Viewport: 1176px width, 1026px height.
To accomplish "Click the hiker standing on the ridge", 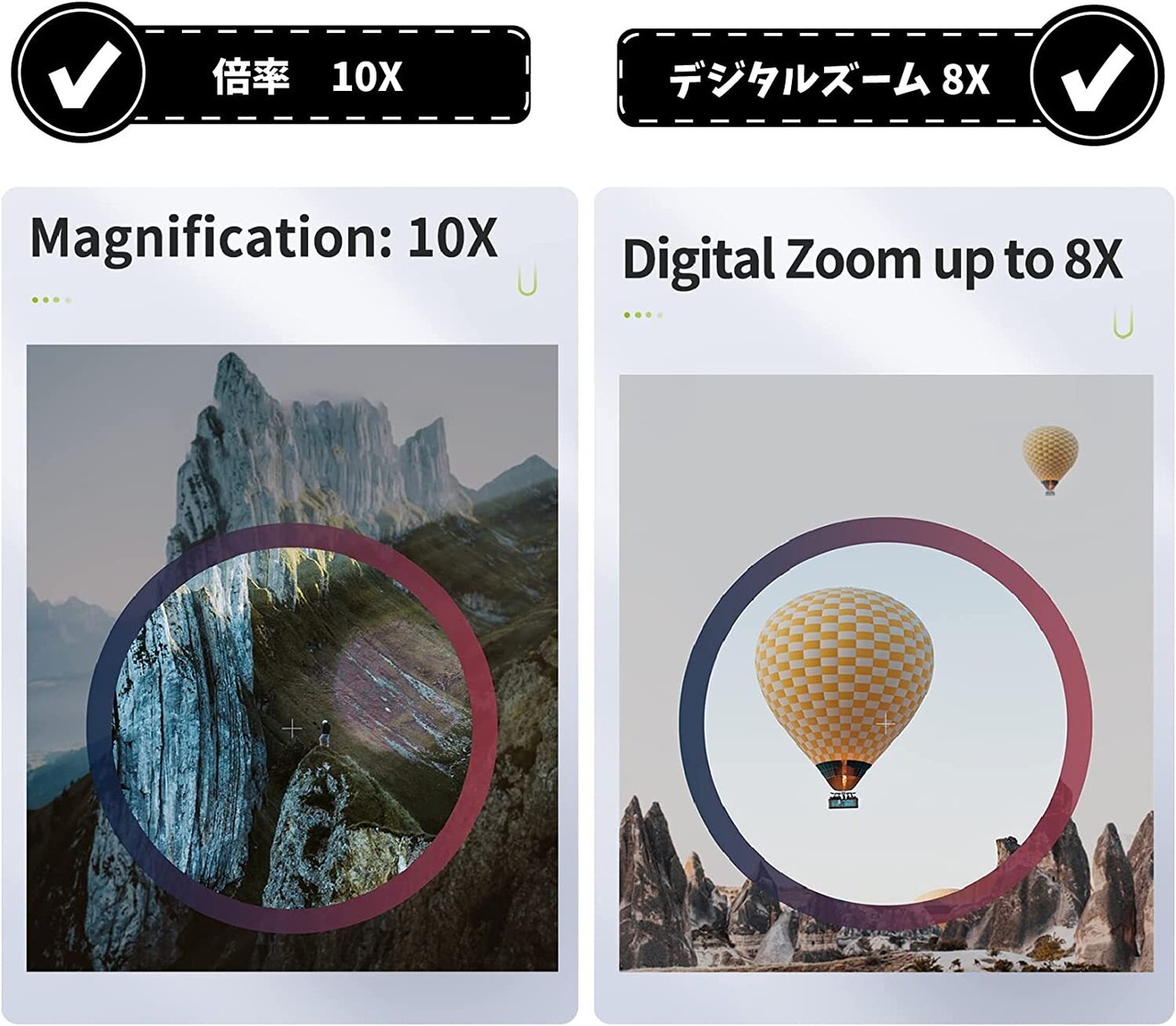I will [x=324, y=733].
